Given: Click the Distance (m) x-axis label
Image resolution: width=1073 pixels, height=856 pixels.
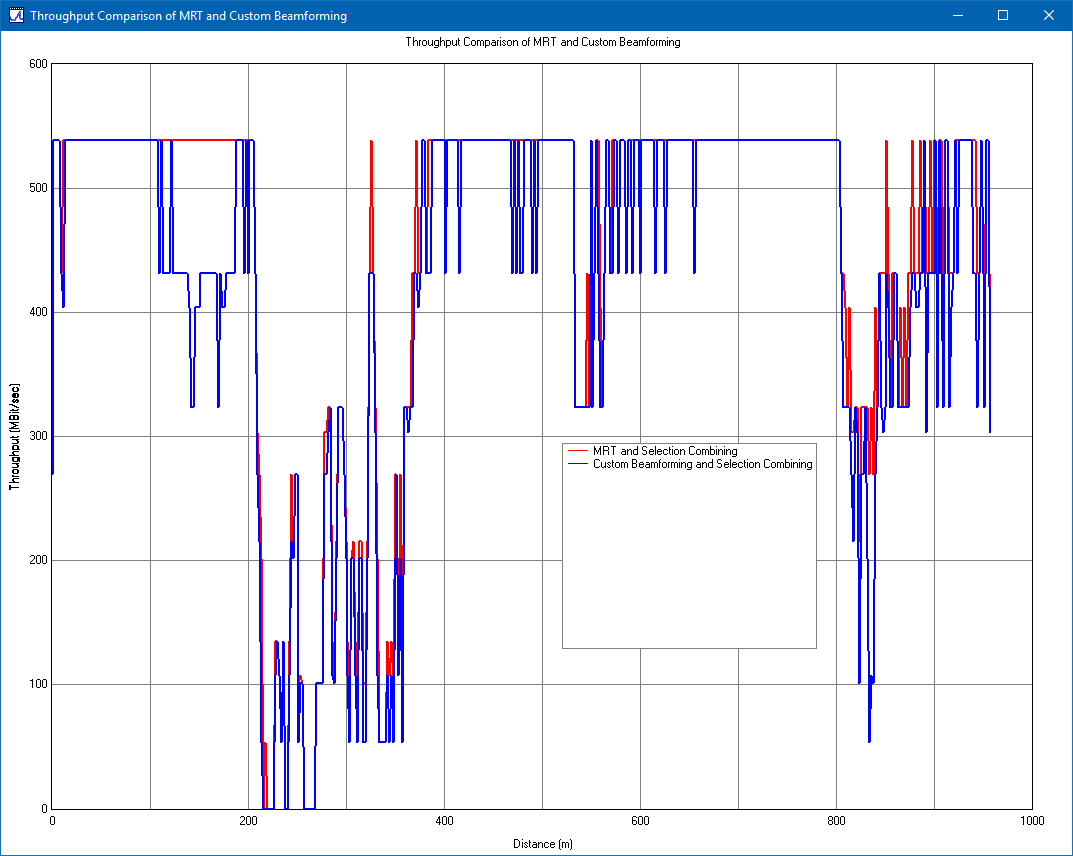Looking at the screenshot, I should click(x=543, y=844).
